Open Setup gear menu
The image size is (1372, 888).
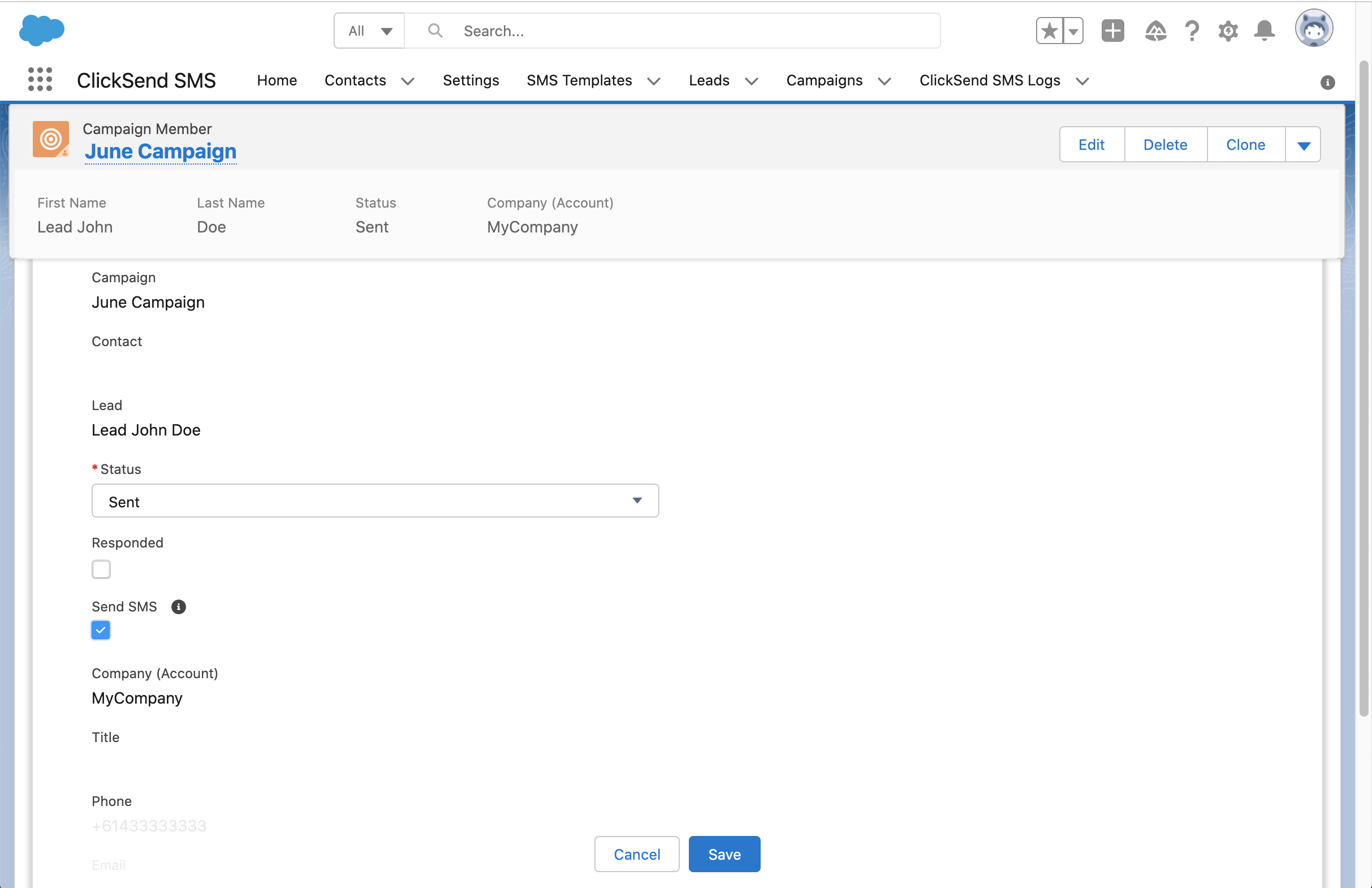[1228, 31]
